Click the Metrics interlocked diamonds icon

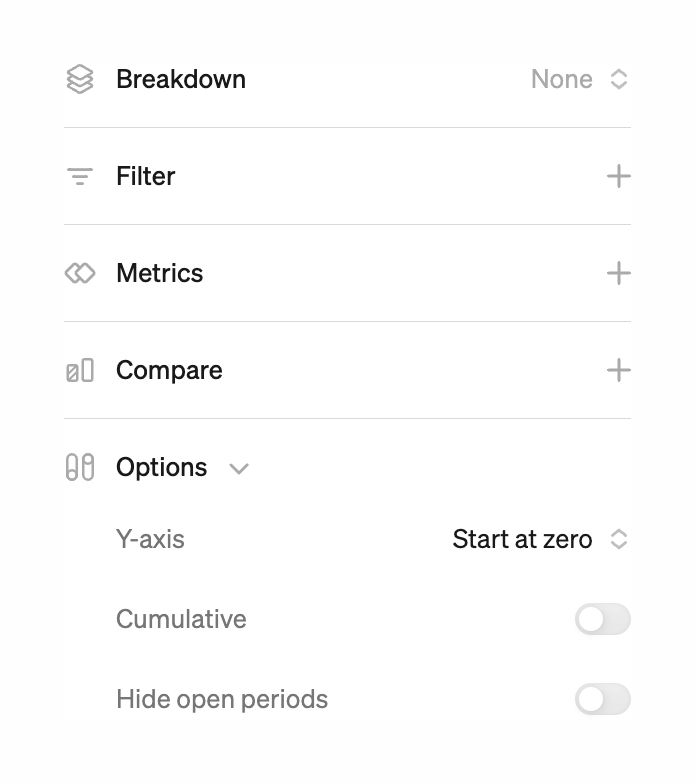(x=80, y=273)
